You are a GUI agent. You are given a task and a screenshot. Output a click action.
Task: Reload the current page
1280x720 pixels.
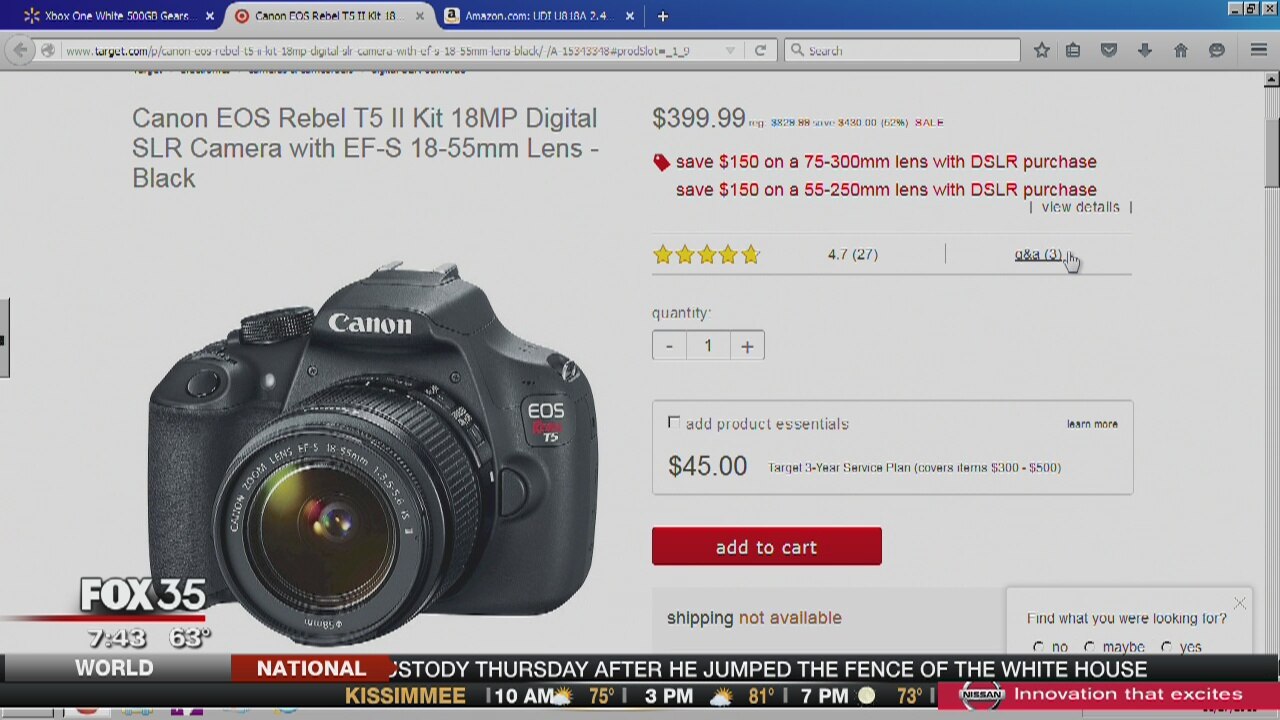760,50
